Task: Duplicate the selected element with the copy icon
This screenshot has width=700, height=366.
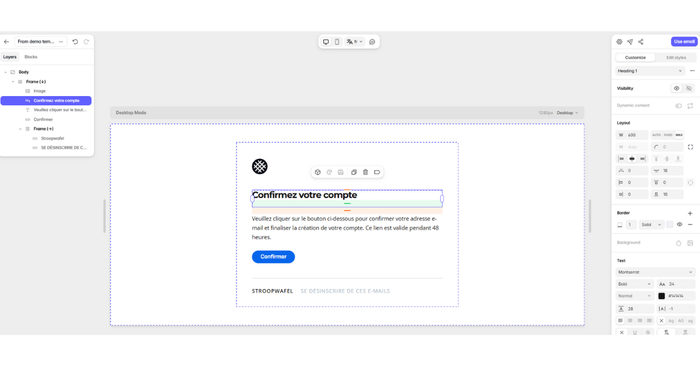Action: point(354,172)
